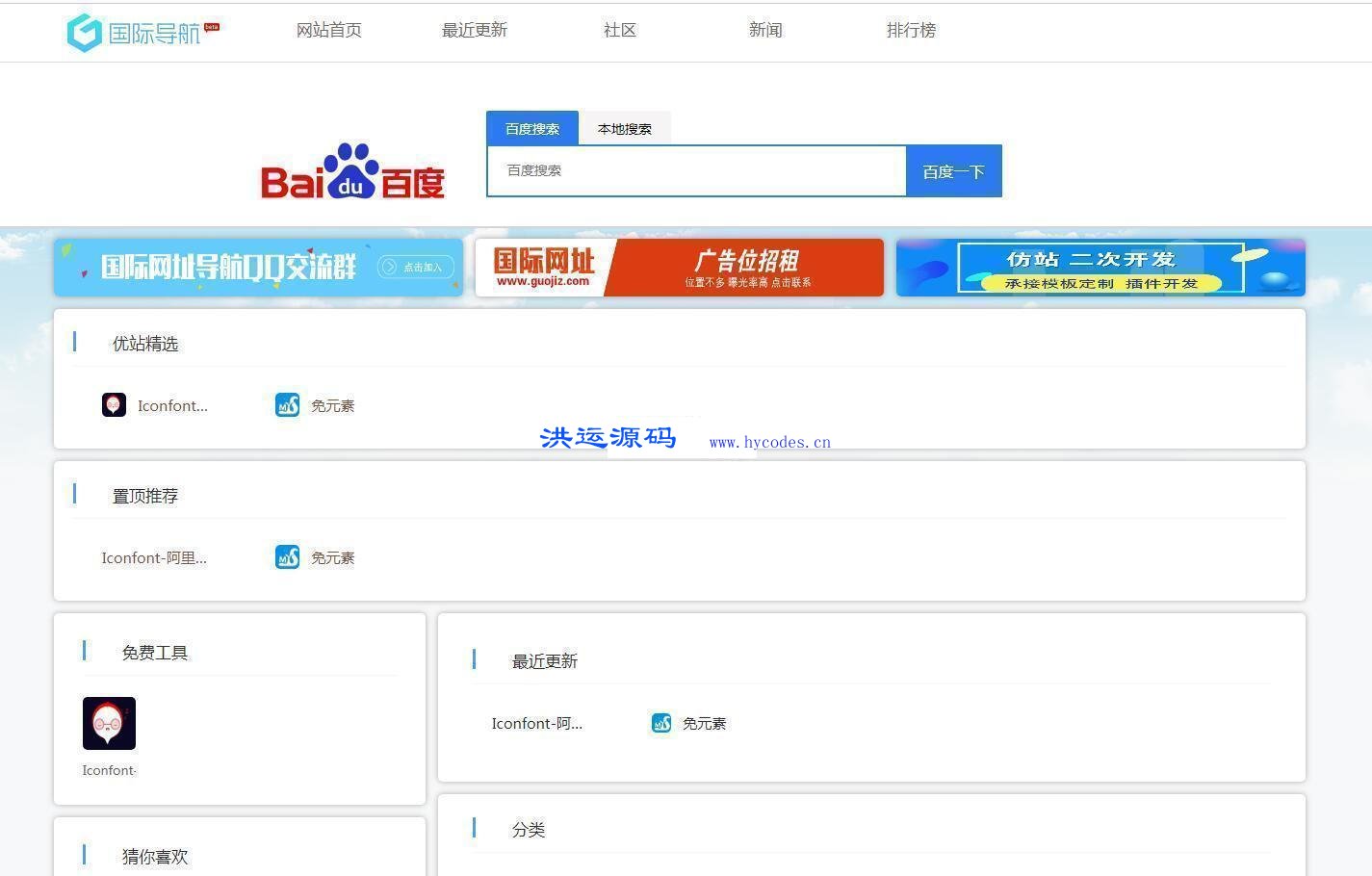Open 免元素 text link in 最近更新 panel

tap(704, 724)
